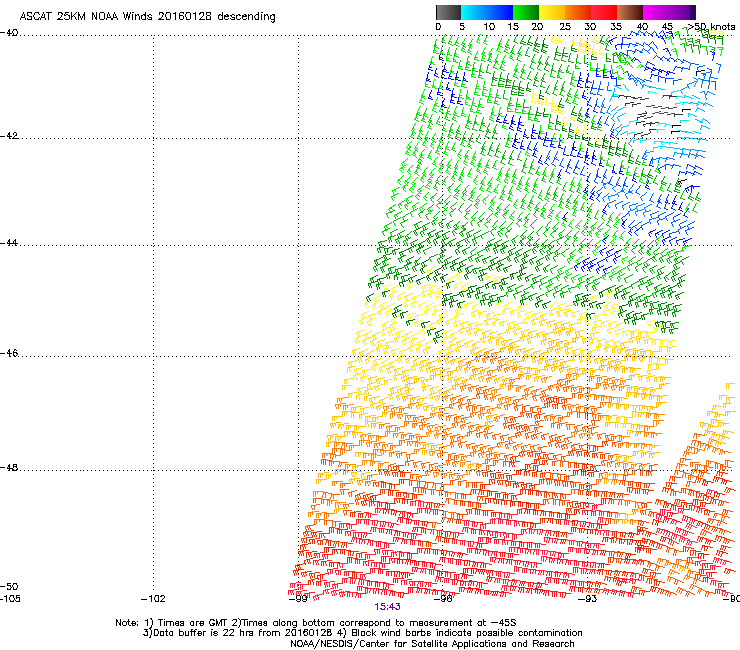
Task: Click the '25' knots scale label
Action: (x=565, y=27)
